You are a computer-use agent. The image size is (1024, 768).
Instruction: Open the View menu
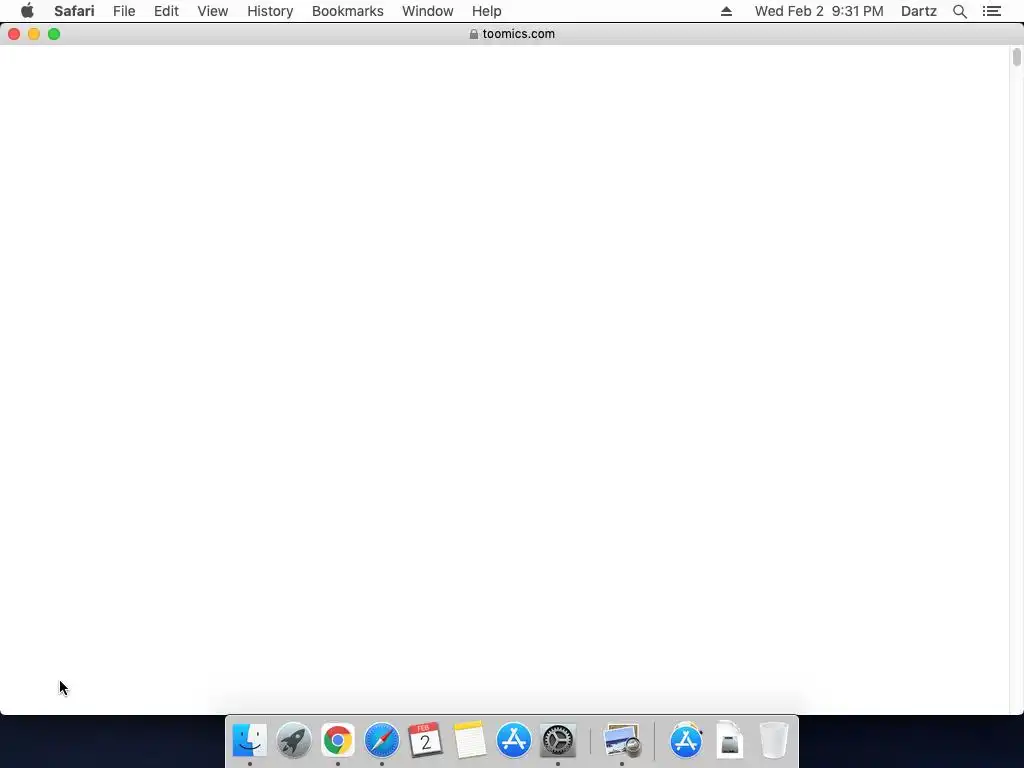[212, 11]
